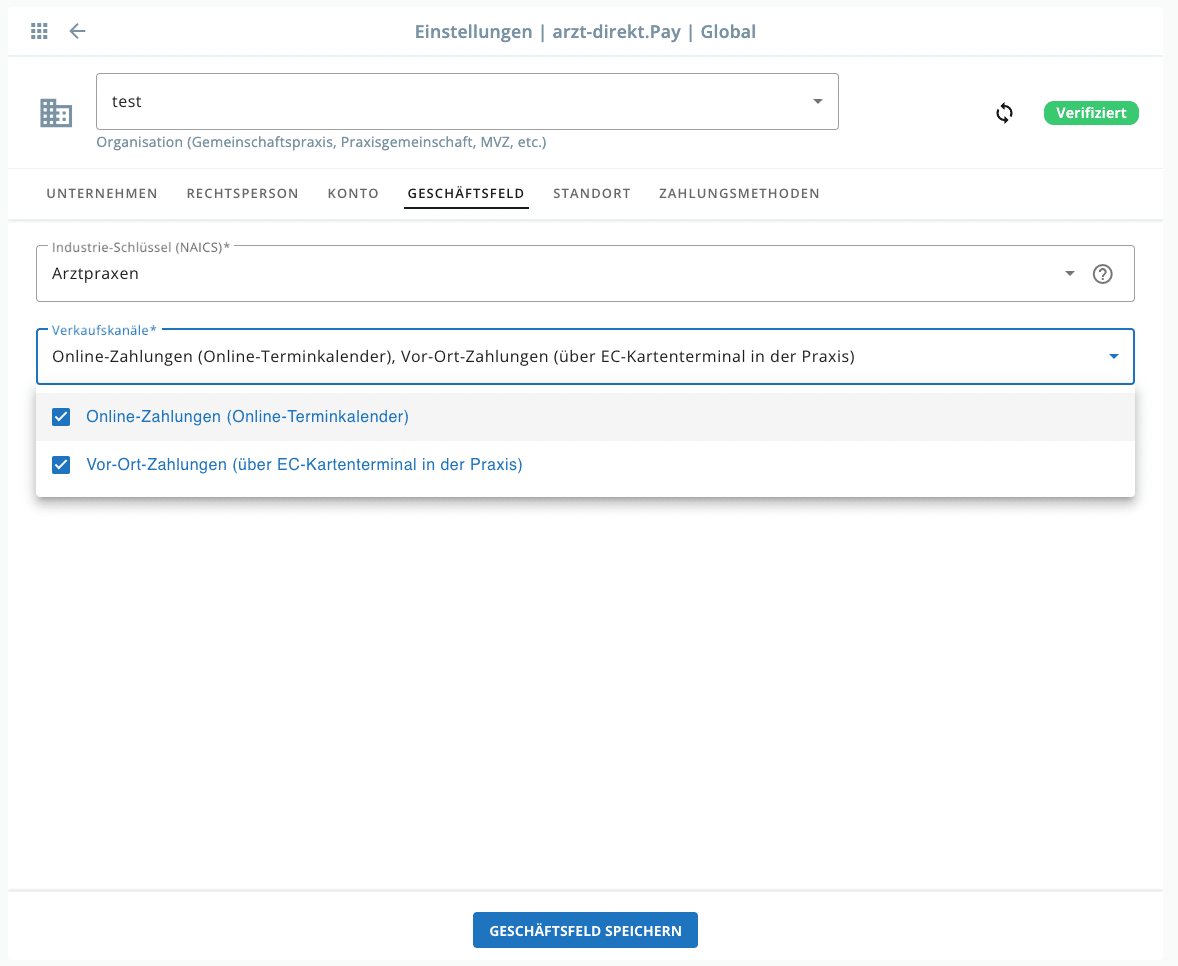1178x966 pixels.
Task: Expand the organisation selector dropdown arrow
Action: (817, 102)
